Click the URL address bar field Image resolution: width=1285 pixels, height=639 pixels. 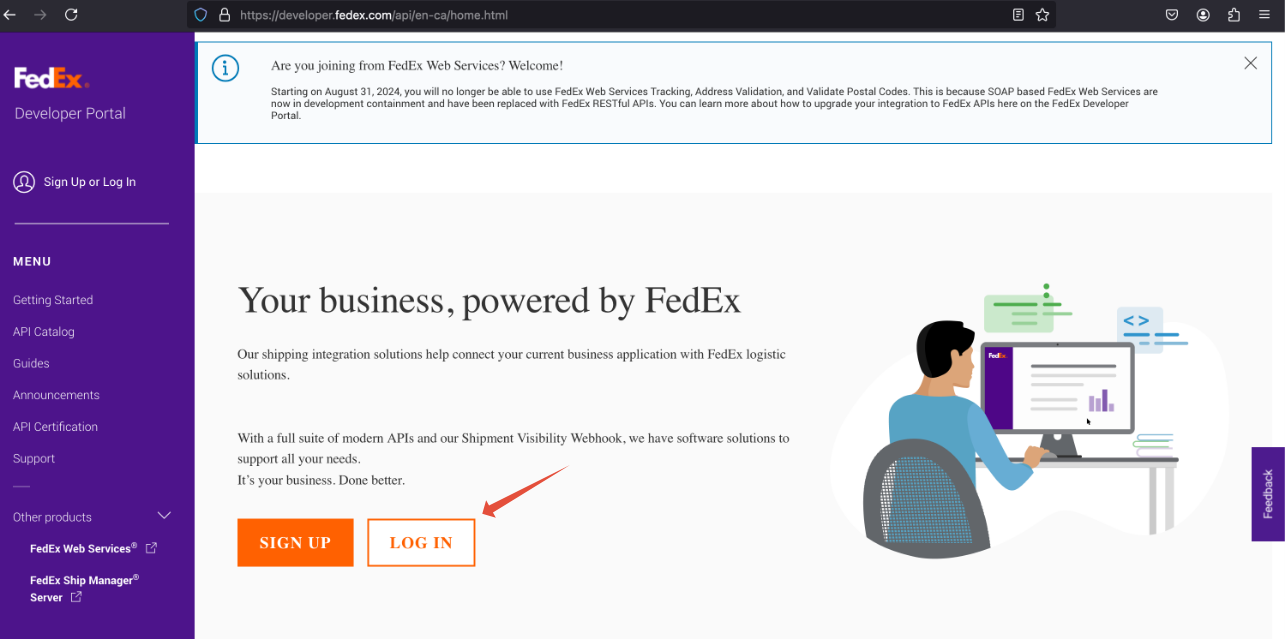click(x=620, y=15)
